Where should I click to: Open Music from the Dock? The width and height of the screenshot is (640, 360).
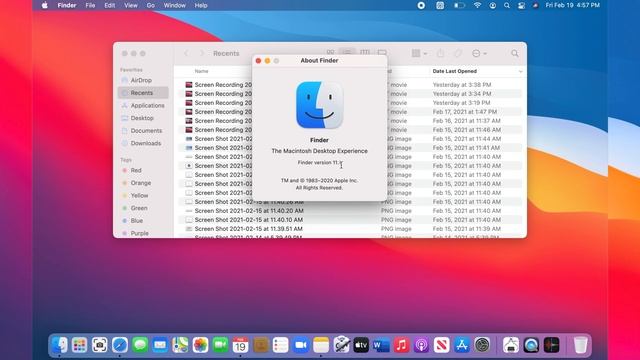coord(401,345)
